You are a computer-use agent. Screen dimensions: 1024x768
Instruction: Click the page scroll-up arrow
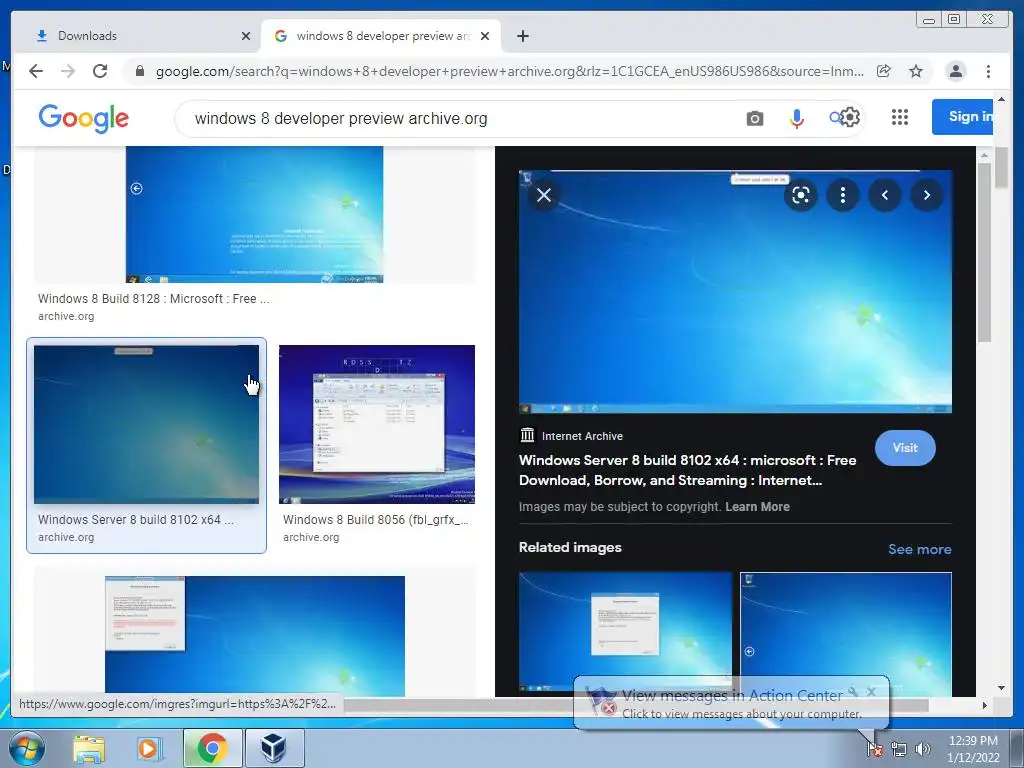(1001, 99)
